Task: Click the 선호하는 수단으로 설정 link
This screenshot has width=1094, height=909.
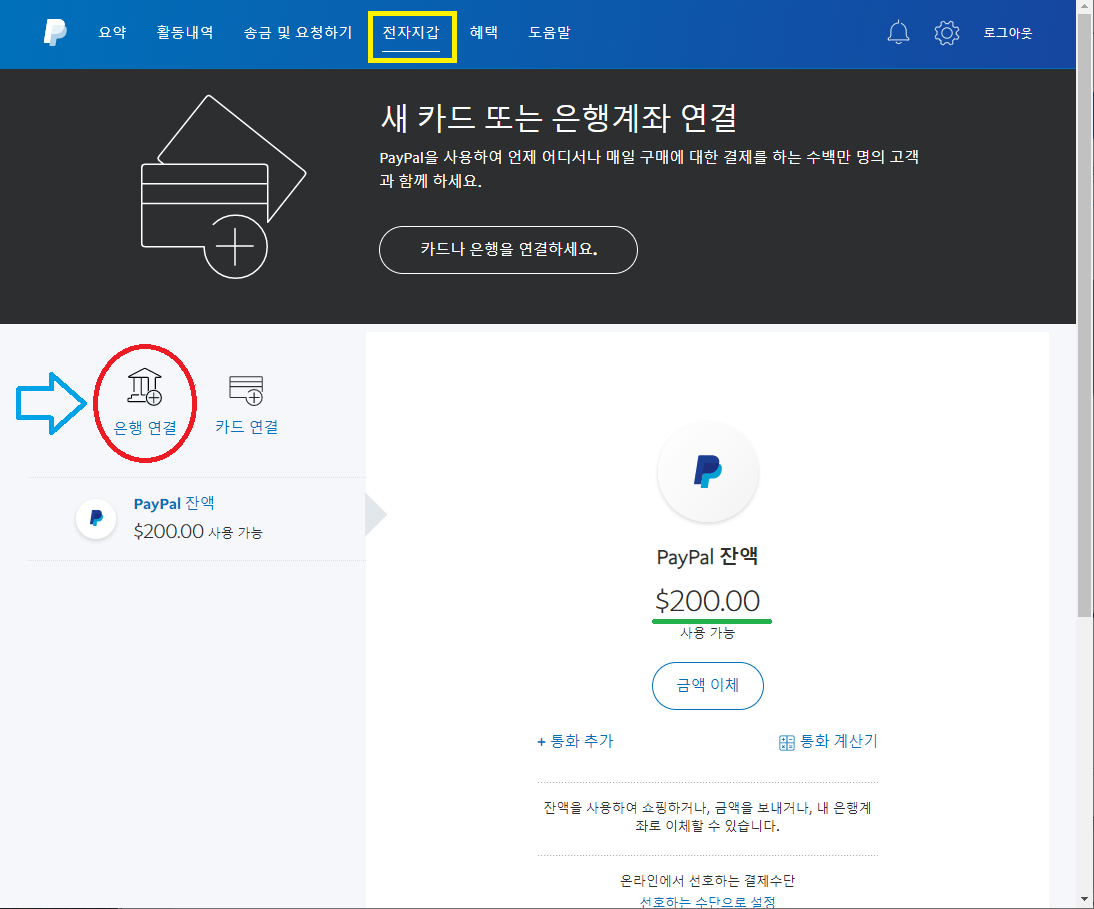Action: pos(707,901)
